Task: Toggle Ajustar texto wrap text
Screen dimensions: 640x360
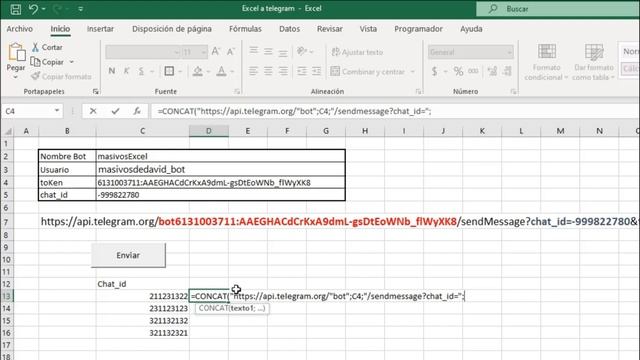Action: click(358, 52)
